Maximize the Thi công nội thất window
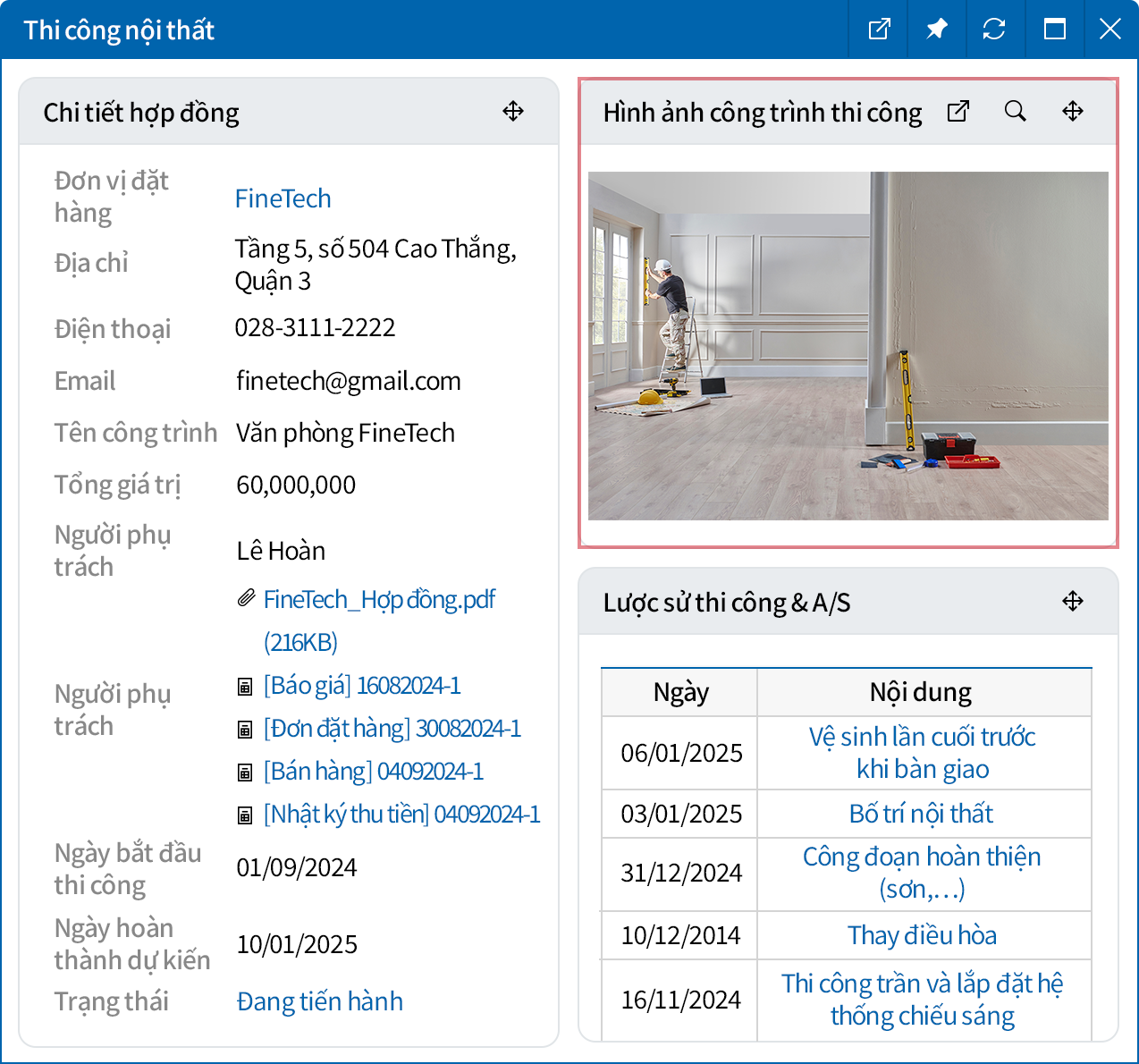1139x1064 pixels. (x=1055, y=30)
